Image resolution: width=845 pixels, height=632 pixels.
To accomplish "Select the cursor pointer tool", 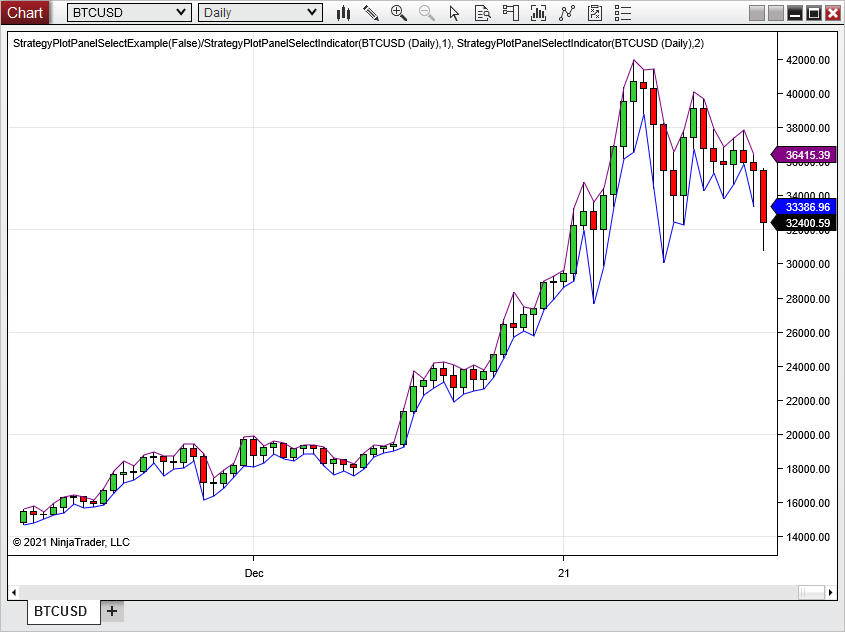I will (454, 13).
